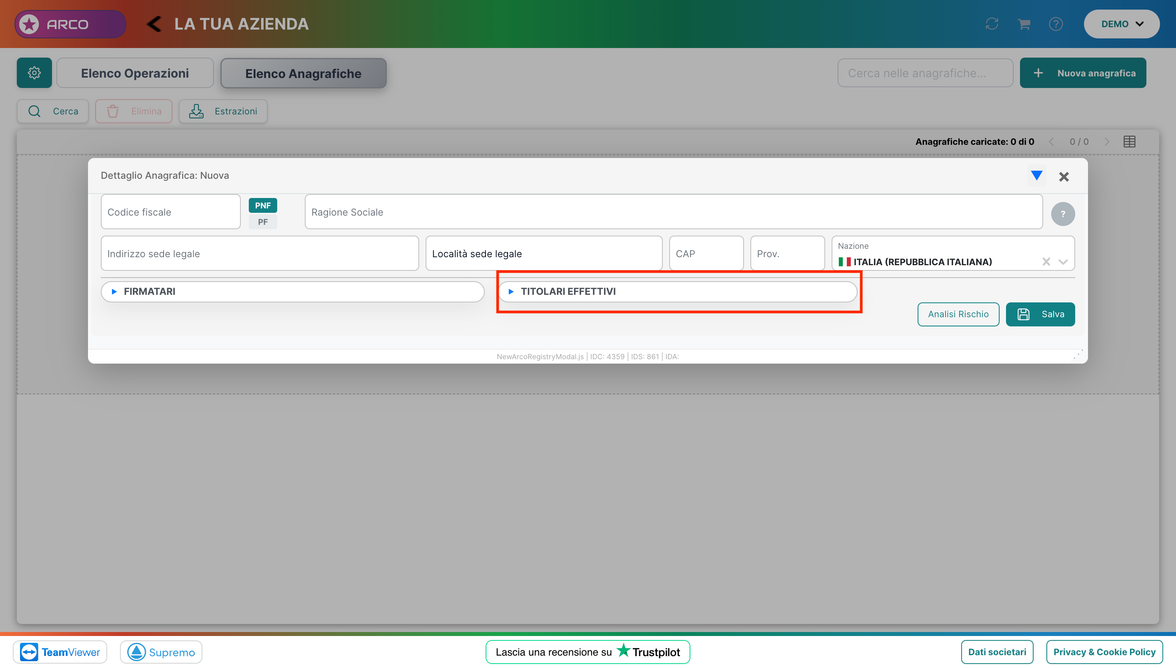Image resolution: width=1176 pixels, height=668 pixels.
Task: Switch to the Elenco Anagrafiche tab
Action: (303, 73)
